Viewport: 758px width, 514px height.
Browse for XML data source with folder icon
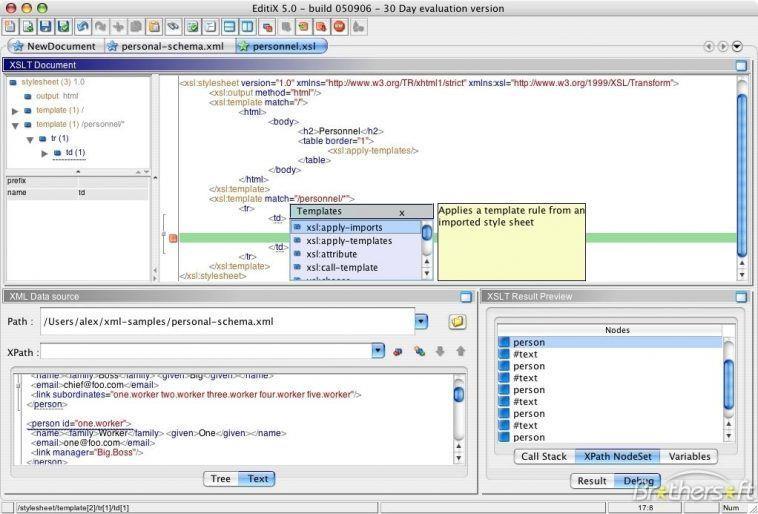click(457, 322)
